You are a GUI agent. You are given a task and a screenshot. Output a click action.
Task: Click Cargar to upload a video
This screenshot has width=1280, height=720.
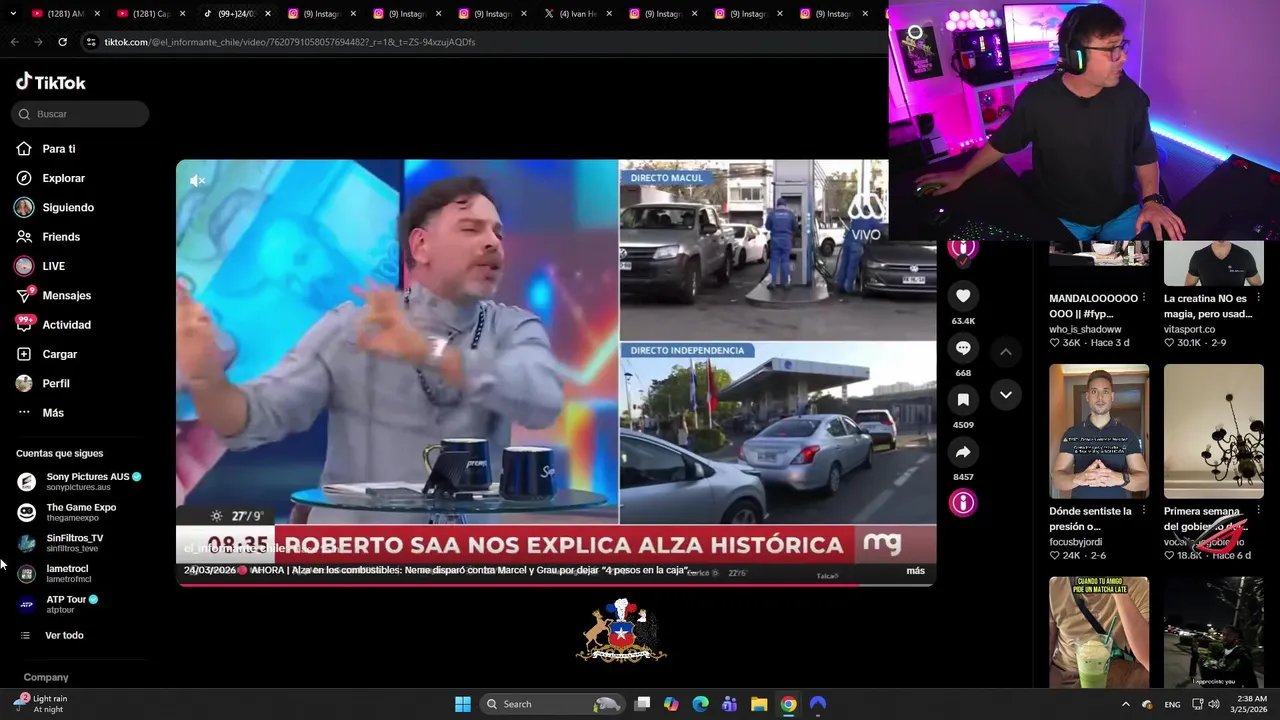(x=47, y=354)
